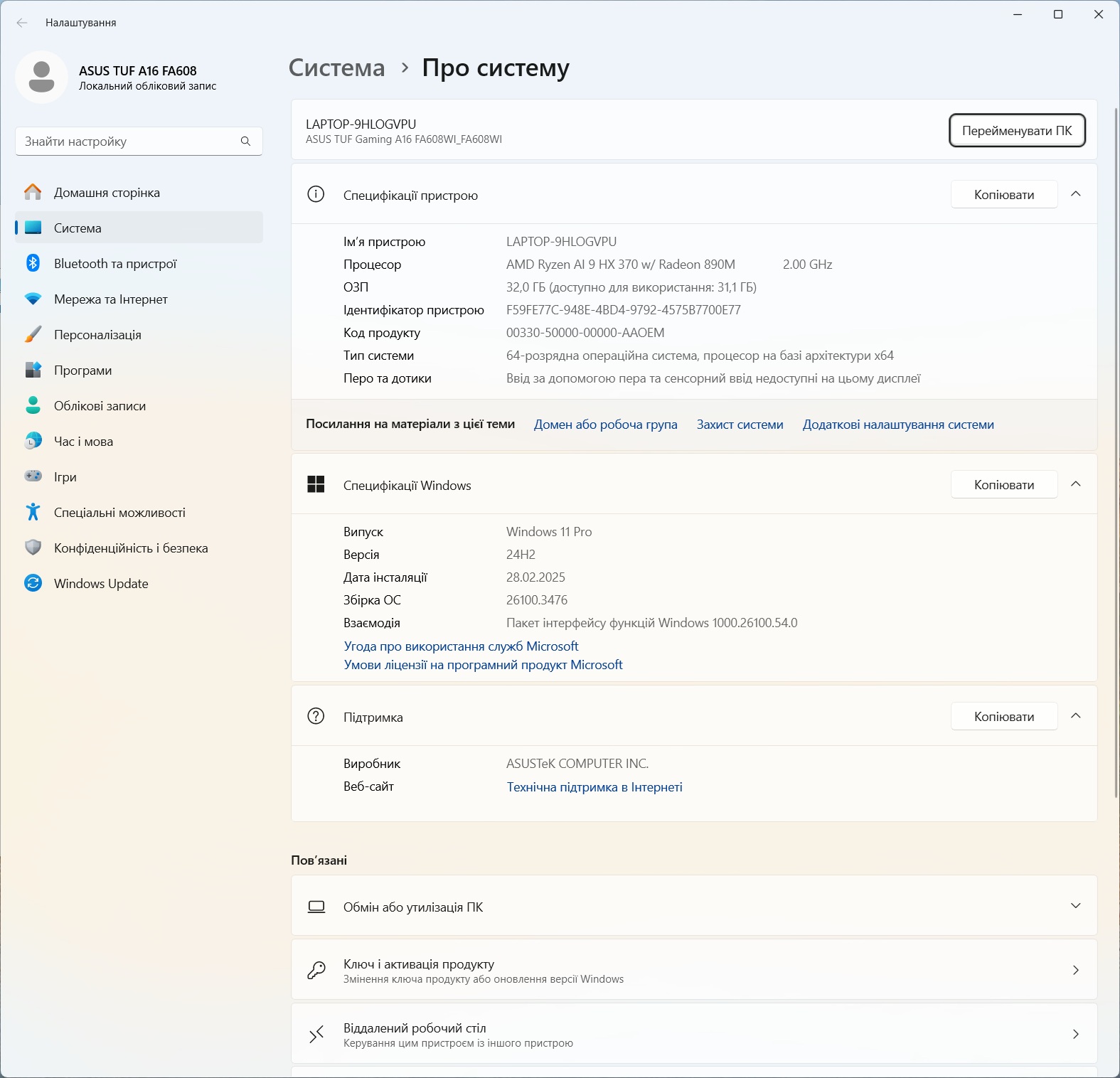
Task: Select the processor value AMD Ryzen AI 9
Action: [621, 265]
